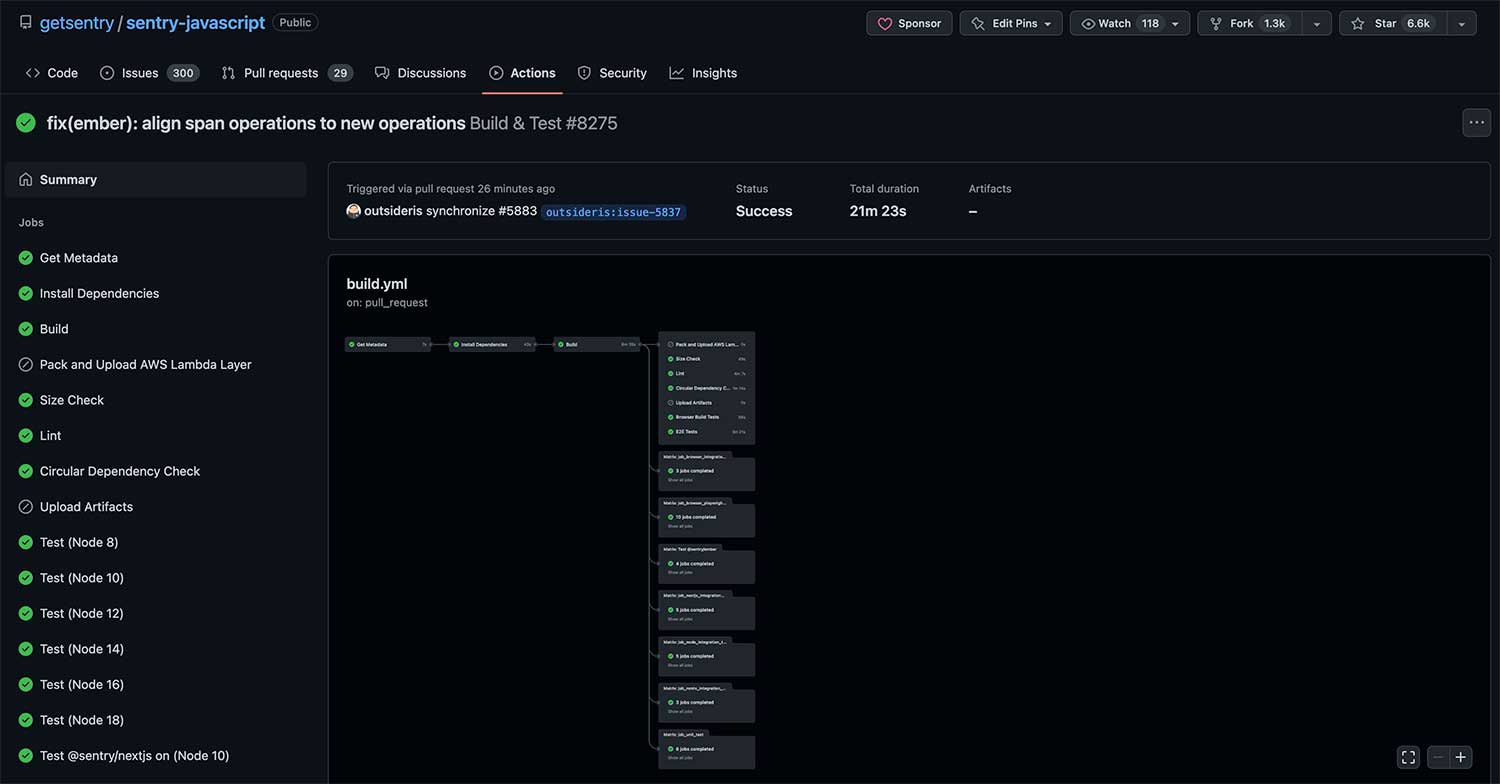Expand Show all jobs in job_node_integration matrix
1500x784 pixels.
coord(680,665)
